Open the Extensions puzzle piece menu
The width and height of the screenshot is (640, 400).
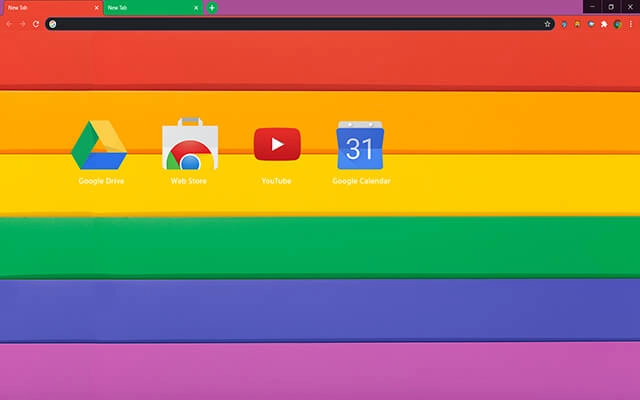click(604, 24)
